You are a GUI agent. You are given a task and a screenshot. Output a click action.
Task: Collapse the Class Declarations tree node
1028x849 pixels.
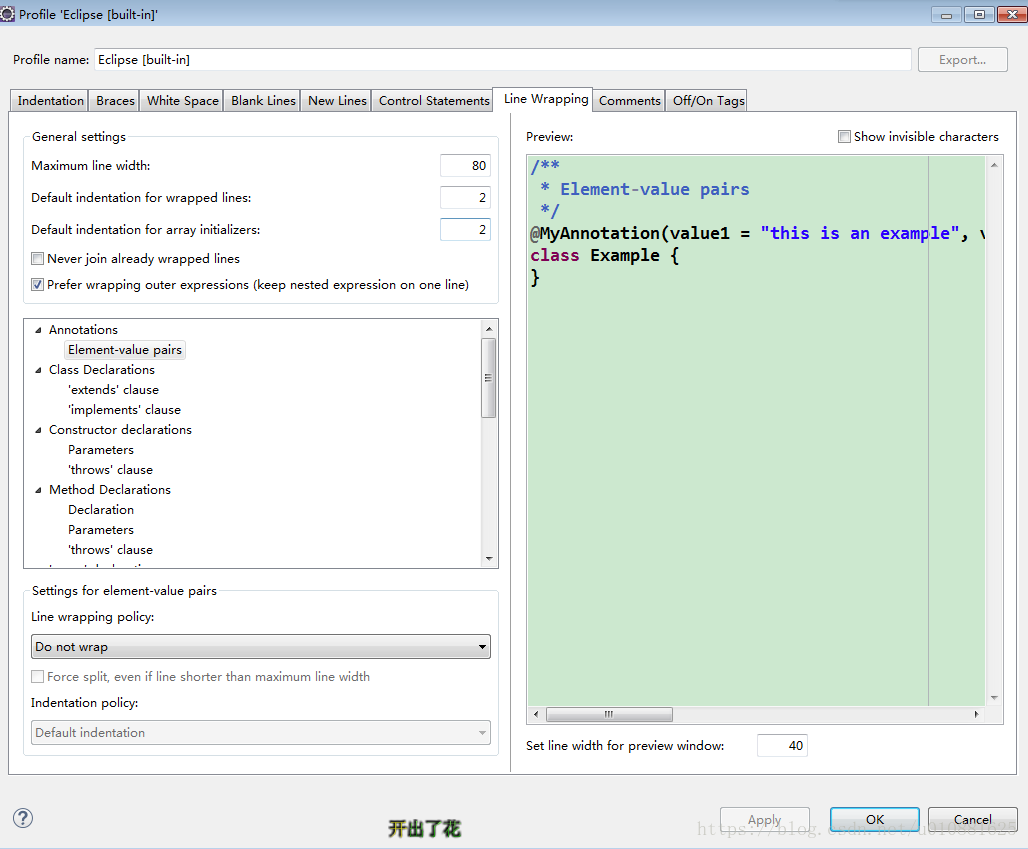(38, 370)
